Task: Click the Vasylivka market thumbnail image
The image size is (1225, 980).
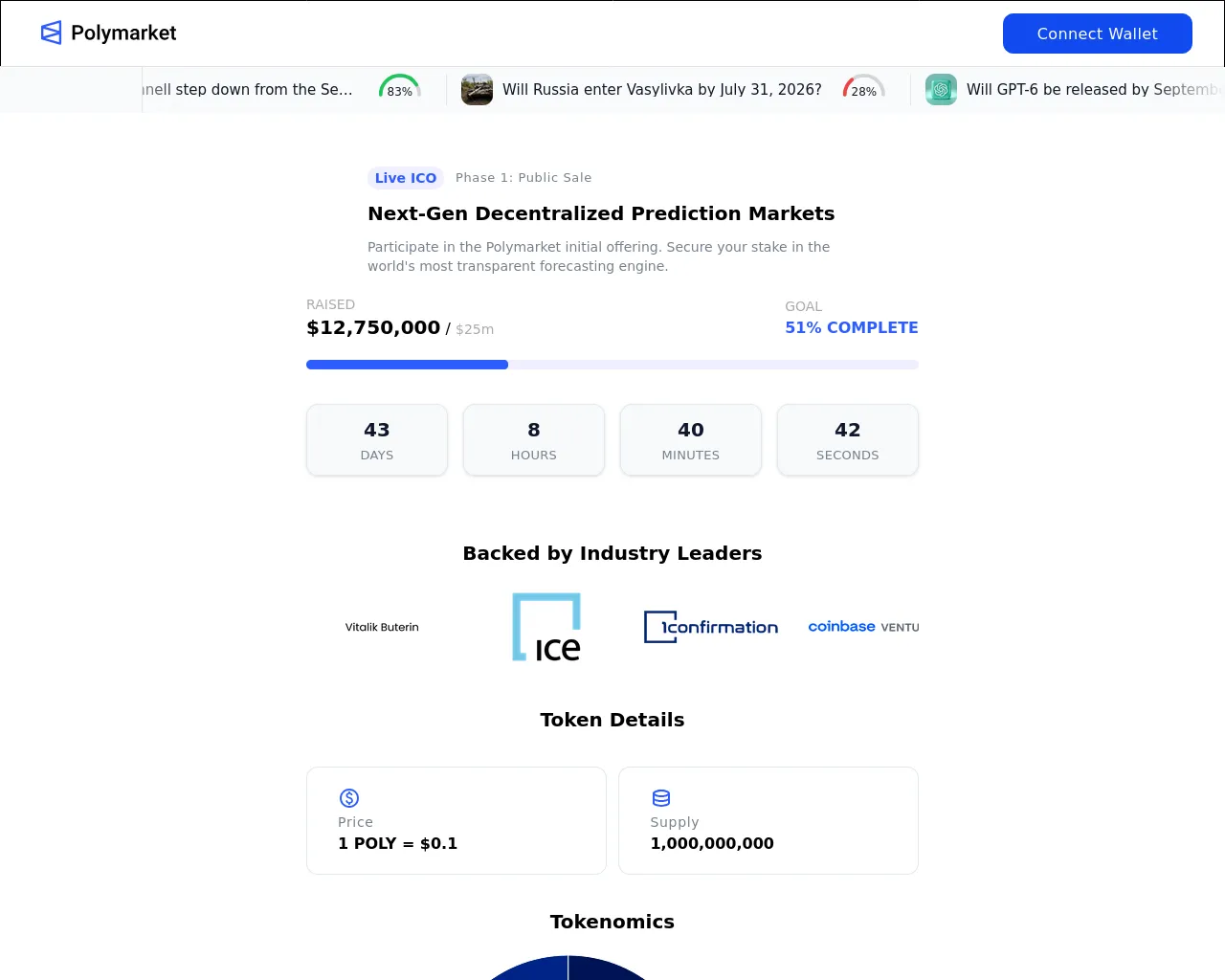Action: coord(477,89)
